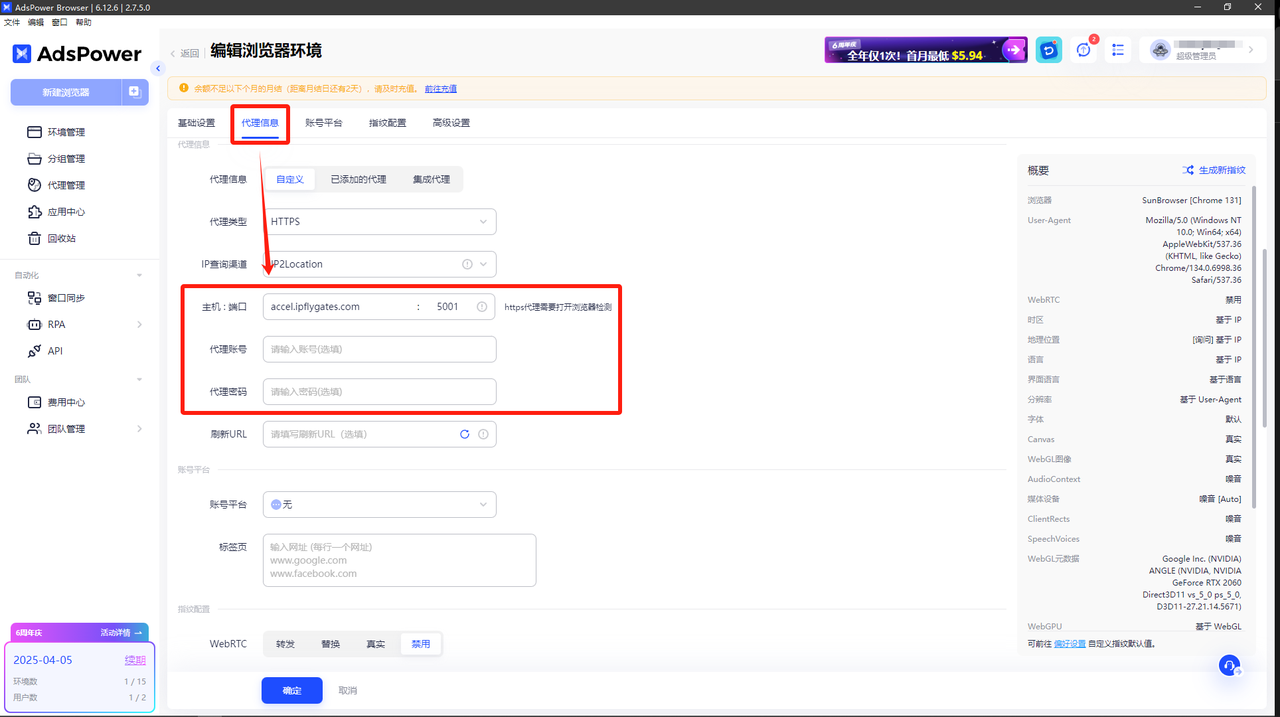
Task: Set WebRTC mode to 真实
Action: [x=375, y=643]
